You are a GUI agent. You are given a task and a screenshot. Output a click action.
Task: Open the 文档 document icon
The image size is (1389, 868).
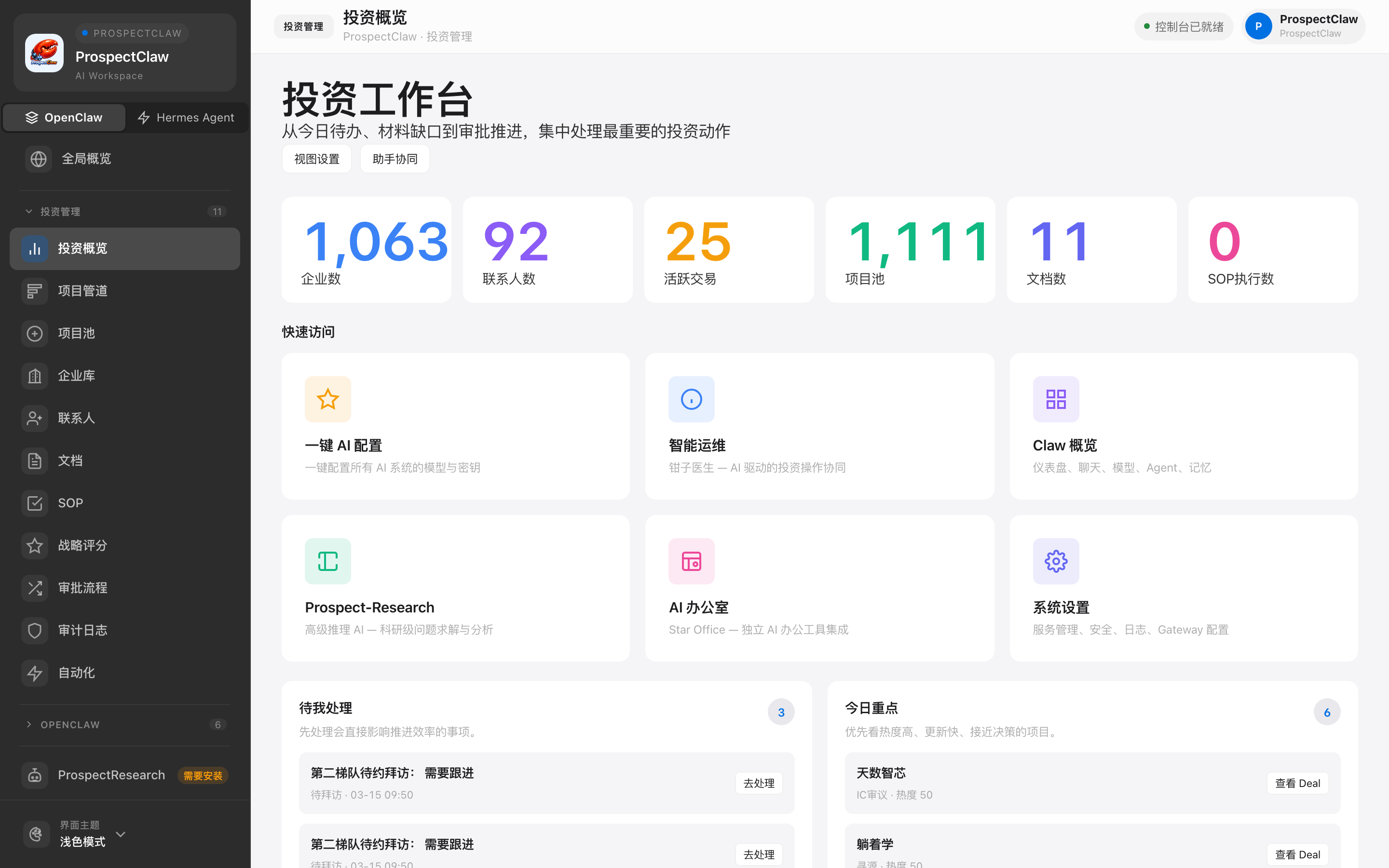tap(34, 461)
